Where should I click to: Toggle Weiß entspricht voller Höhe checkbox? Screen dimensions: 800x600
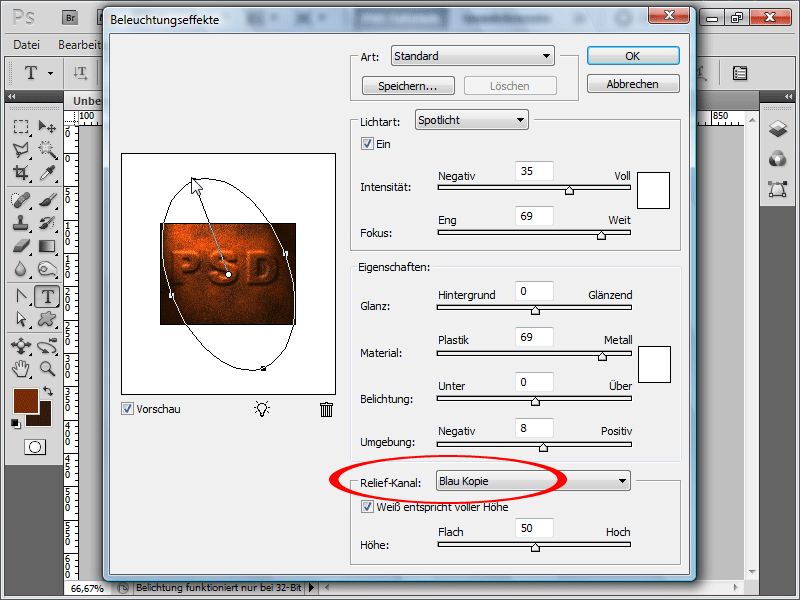pyautogui.click(x=367, y=507)
